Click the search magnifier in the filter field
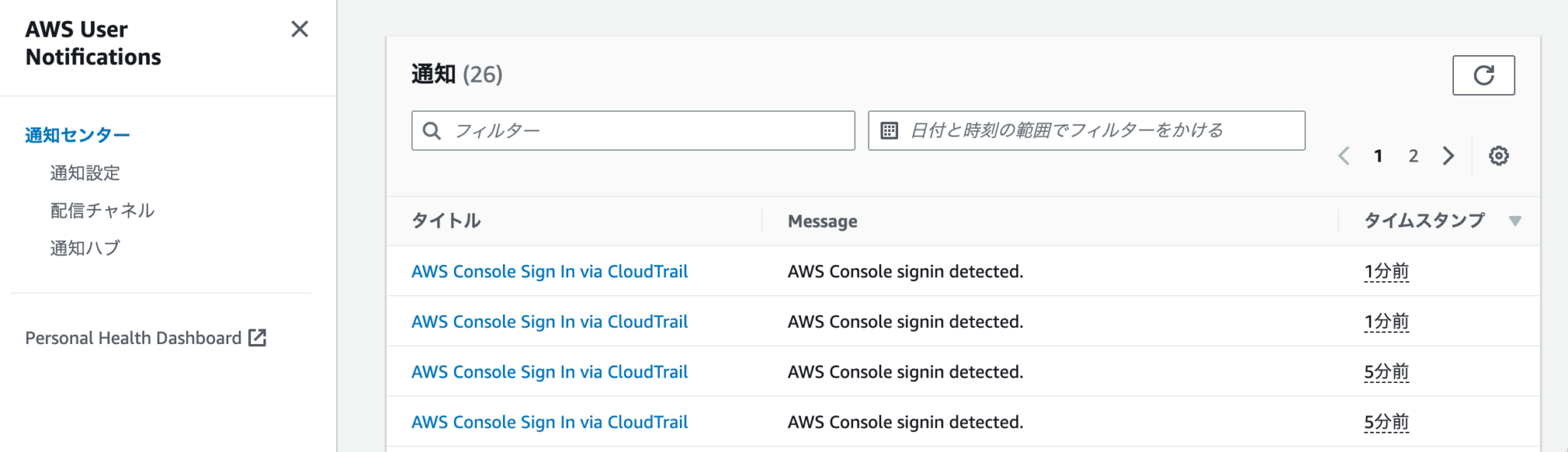1568x452 pixels. coord(433,130)
